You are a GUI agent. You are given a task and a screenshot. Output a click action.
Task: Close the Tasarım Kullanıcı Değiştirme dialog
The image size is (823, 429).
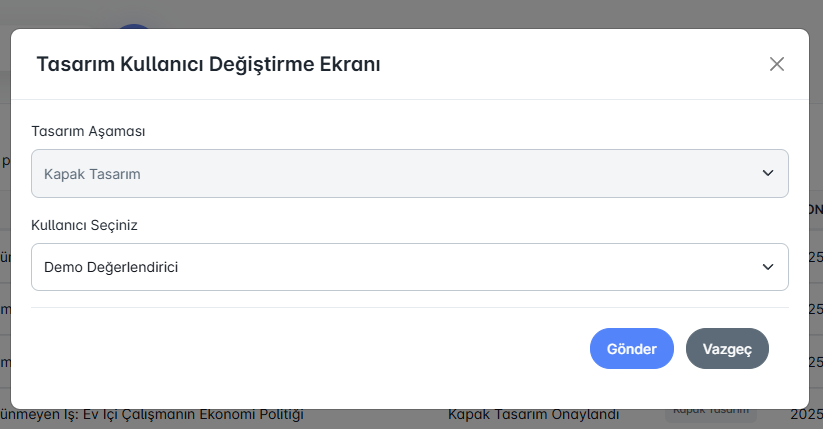click(x=776, y=64)
